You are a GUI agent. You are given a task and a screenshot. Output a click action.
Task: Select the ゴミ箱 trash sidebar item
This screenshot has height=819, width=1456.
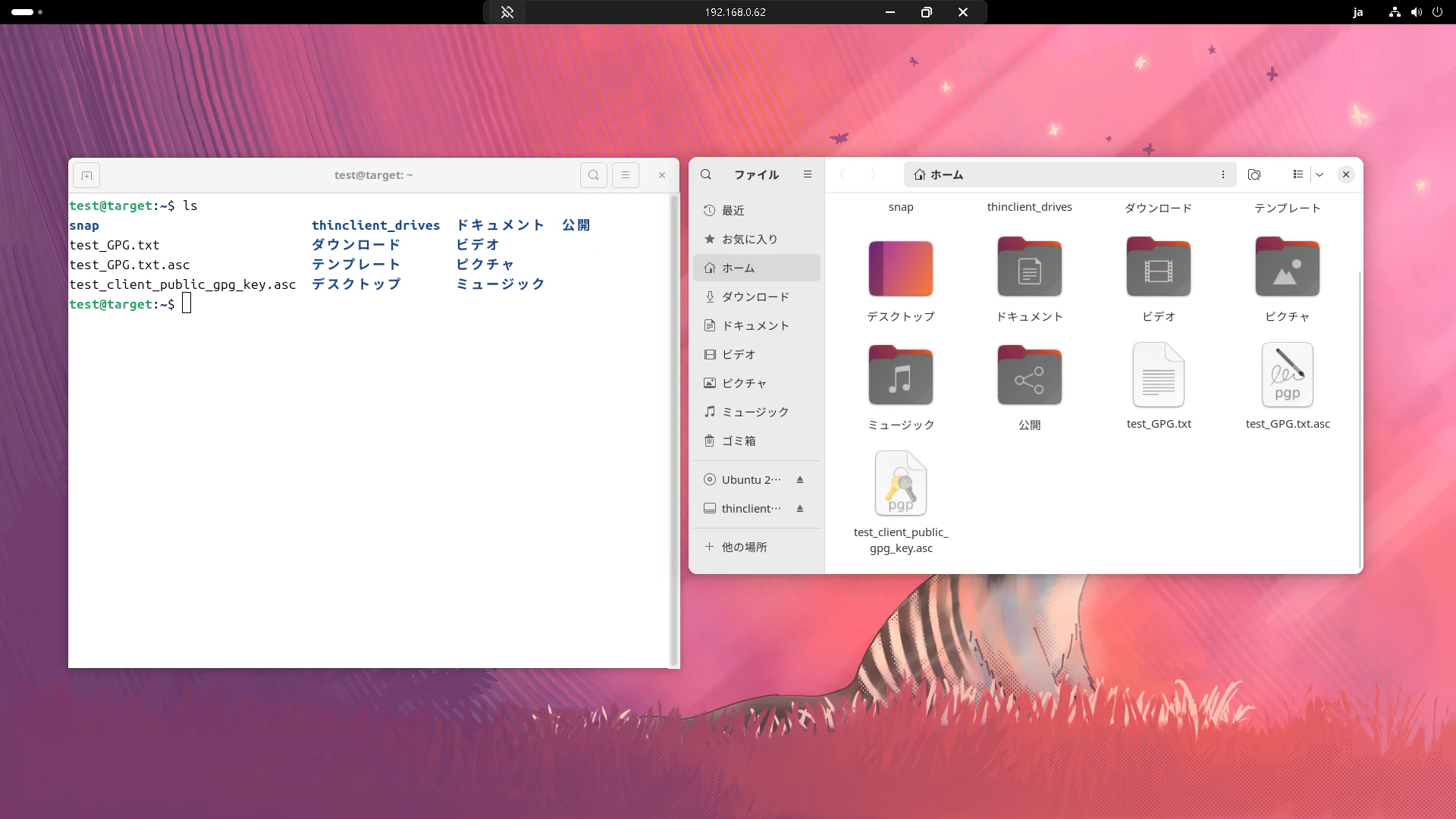click(x=757, y=441)
